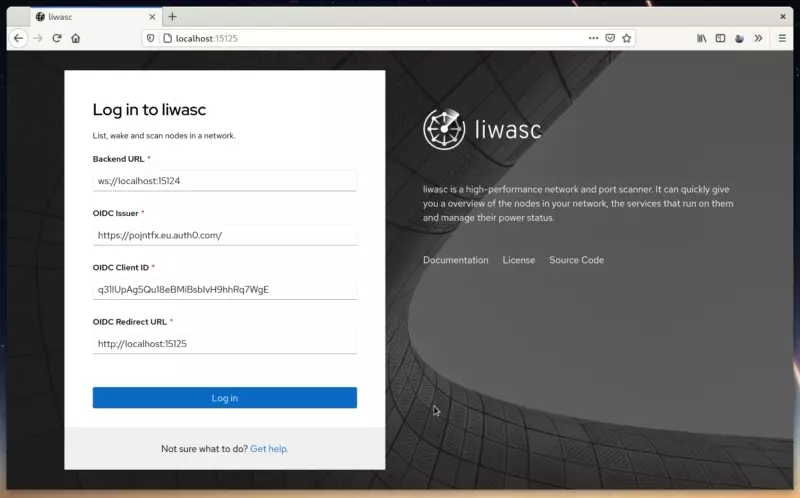The height and width of the screenshot is (498, 800).
Task: Click the forward navigation arrow
Action: coord(38,38)
